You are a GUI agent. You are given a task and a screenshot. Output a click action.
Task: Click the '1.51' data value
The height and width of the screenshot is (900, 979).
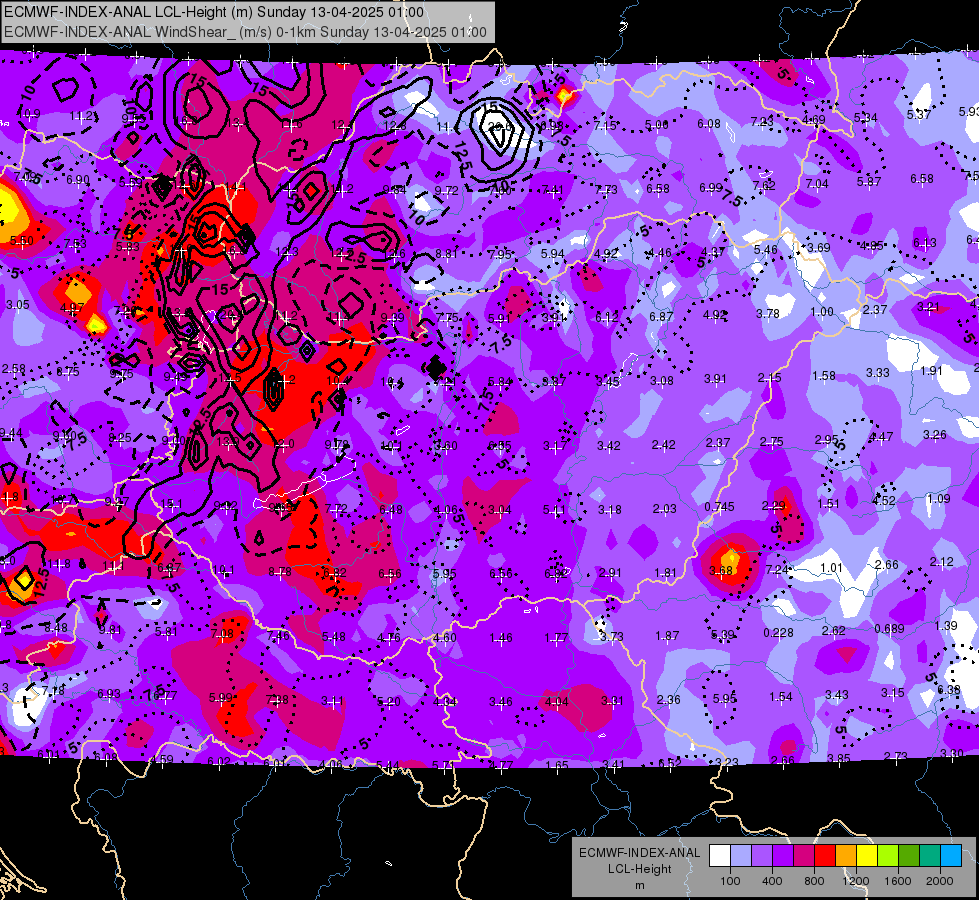click(829, 503)
